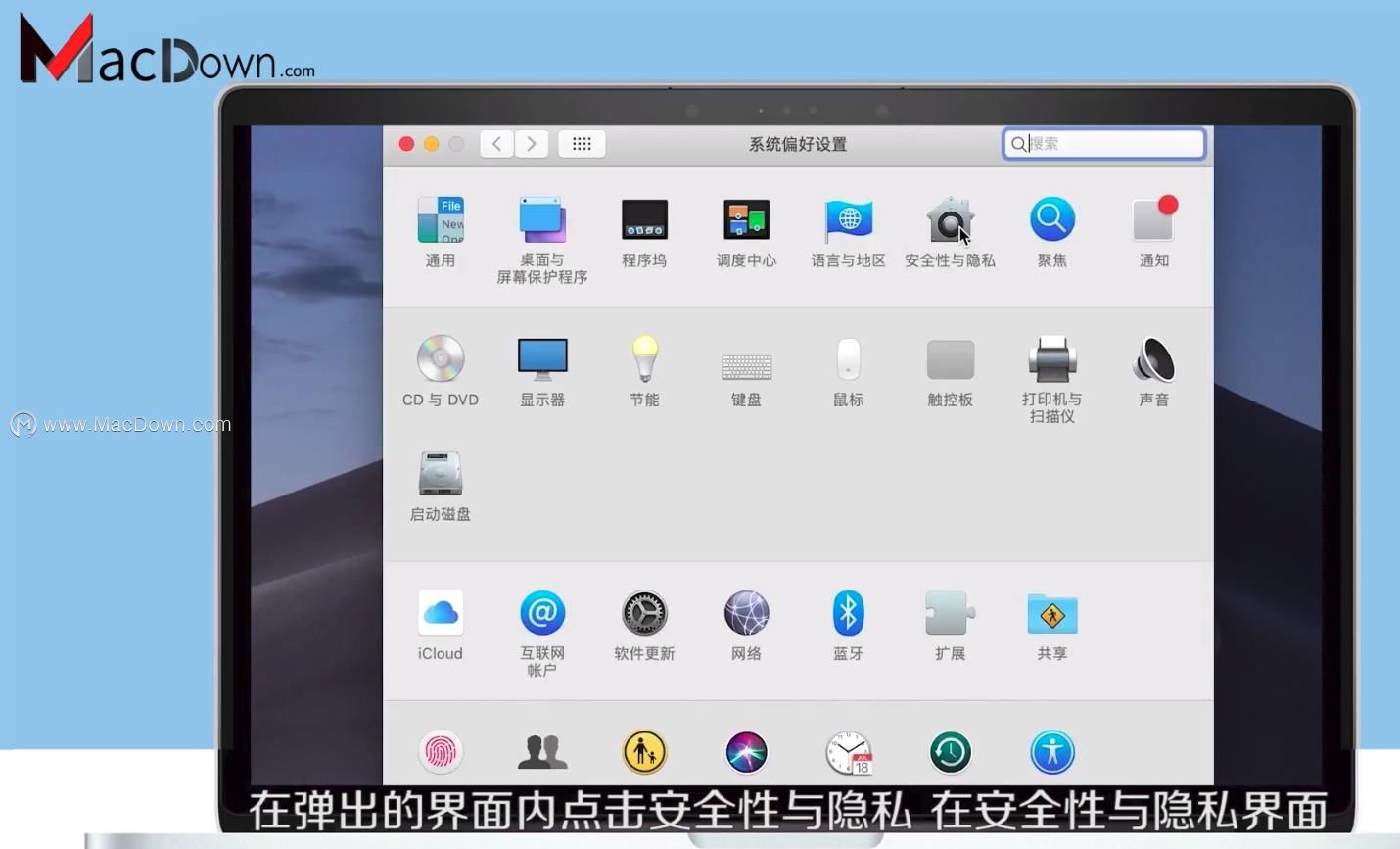The image size is (1400, 849).
Task: Open the Parental Controls yellow icon
Action: click(644, 752)
